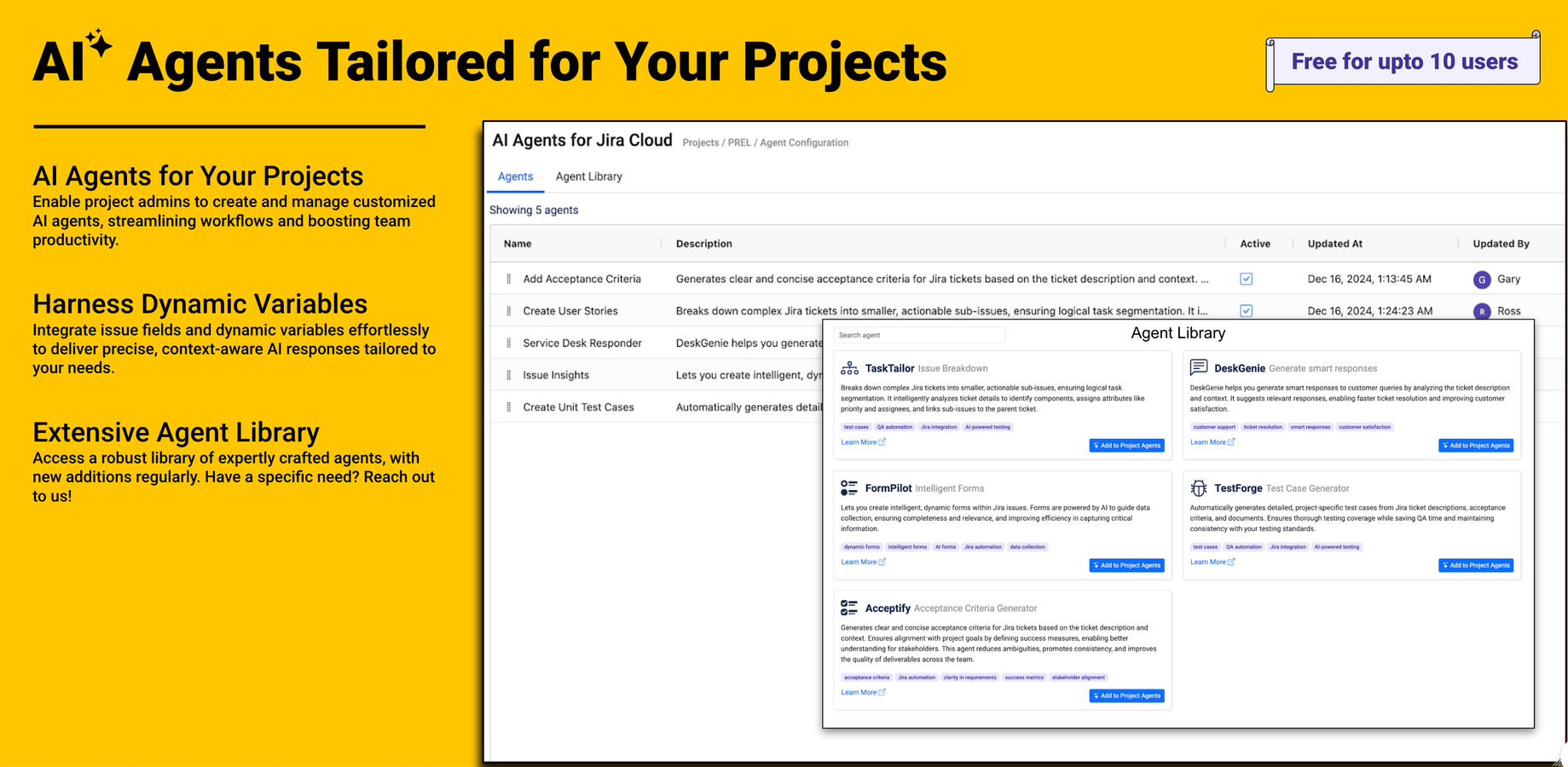Toggle Active checkbox for Create User Stories
Viewport: 1568px width, 767px height.
point(1247,311)
